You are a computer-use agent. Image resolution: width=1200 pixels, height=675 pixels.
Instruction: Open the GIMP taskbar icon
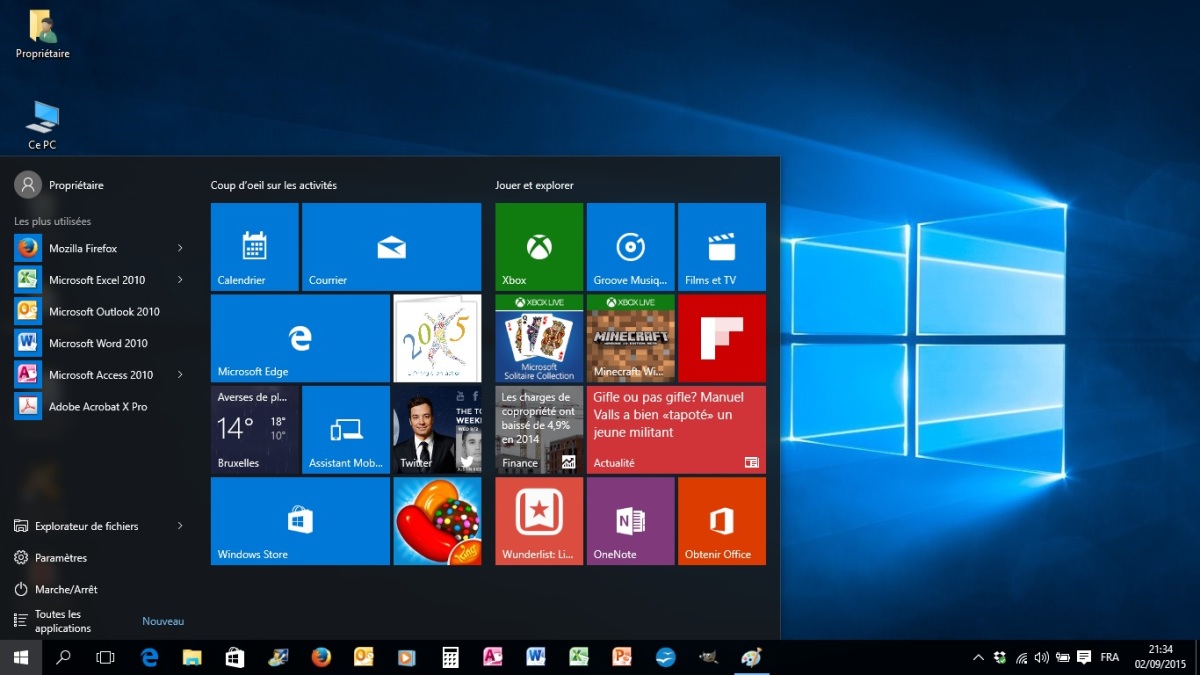pyautogui.click(x=708, y=657)
